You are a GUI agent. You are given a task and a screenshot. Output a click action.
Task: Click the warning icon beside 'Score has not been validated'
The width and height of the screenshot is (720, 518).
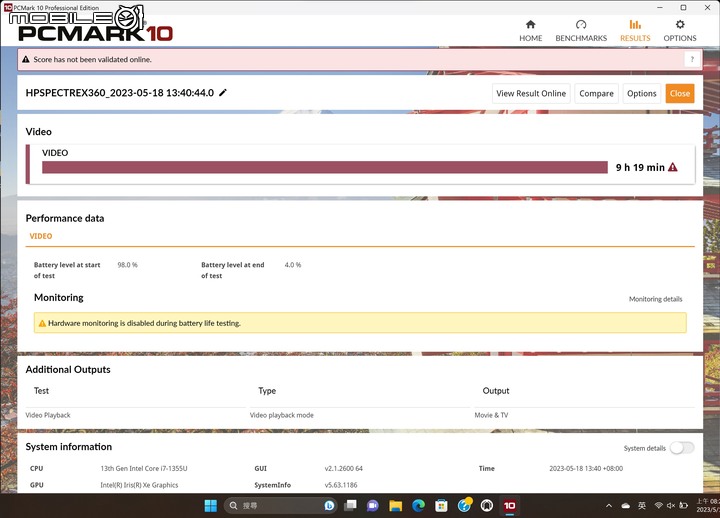coord(26,59)
